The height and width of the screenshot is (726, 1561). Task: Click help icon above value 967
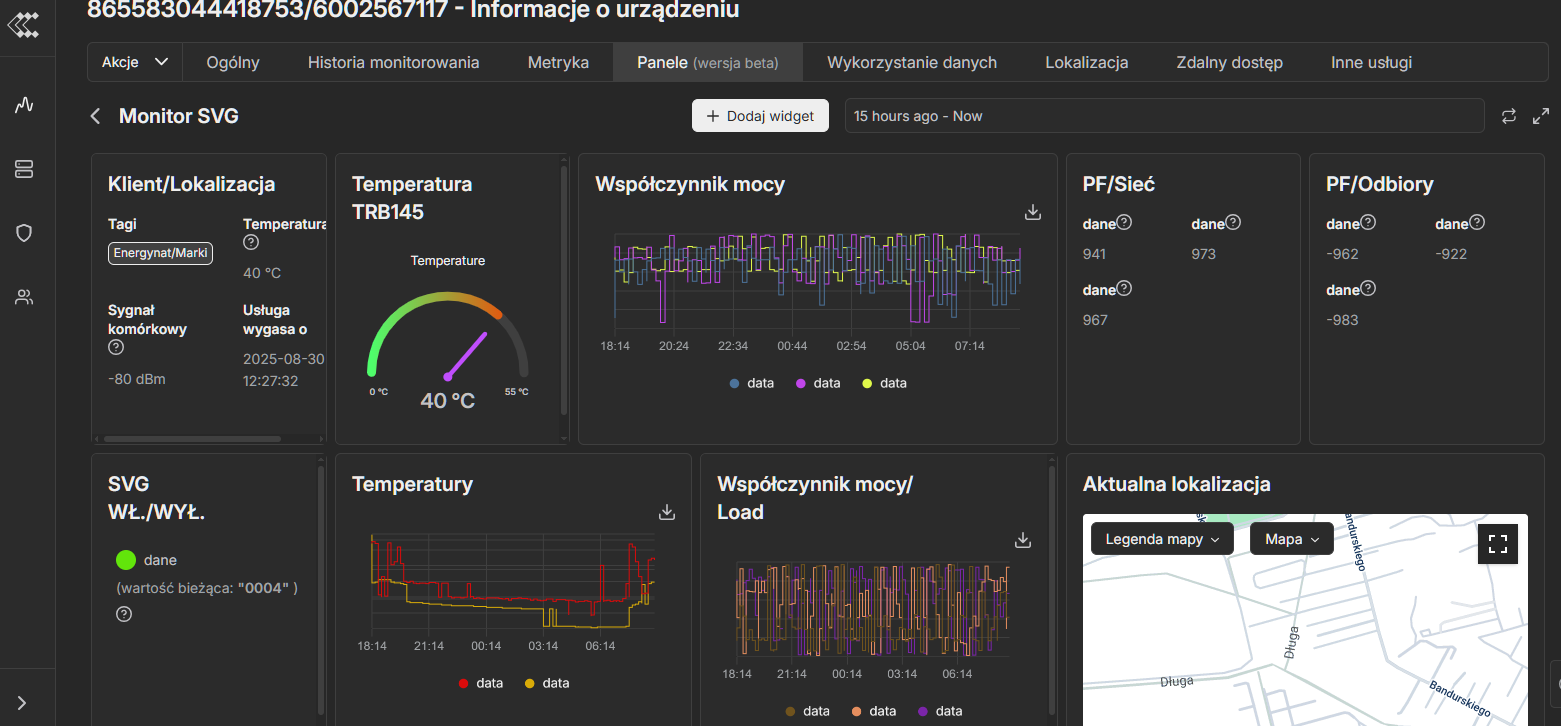(1124, 289)
